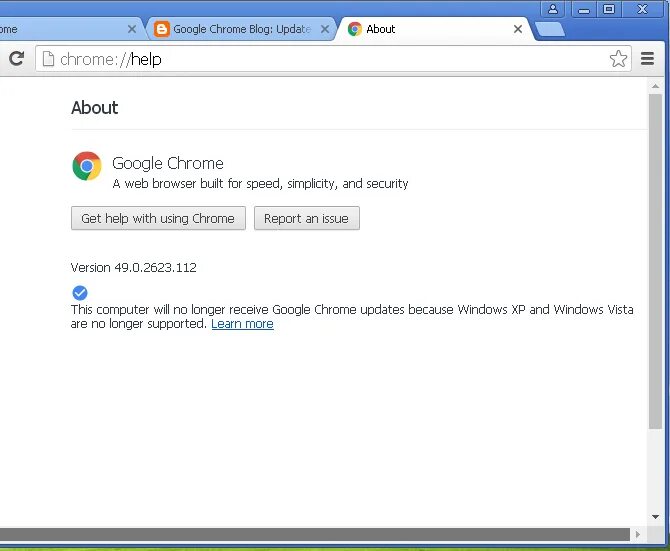This screenshot has width=670, height=551.
Task: Click the blue update status checkmark icon
Action: (x=80, y=293)
